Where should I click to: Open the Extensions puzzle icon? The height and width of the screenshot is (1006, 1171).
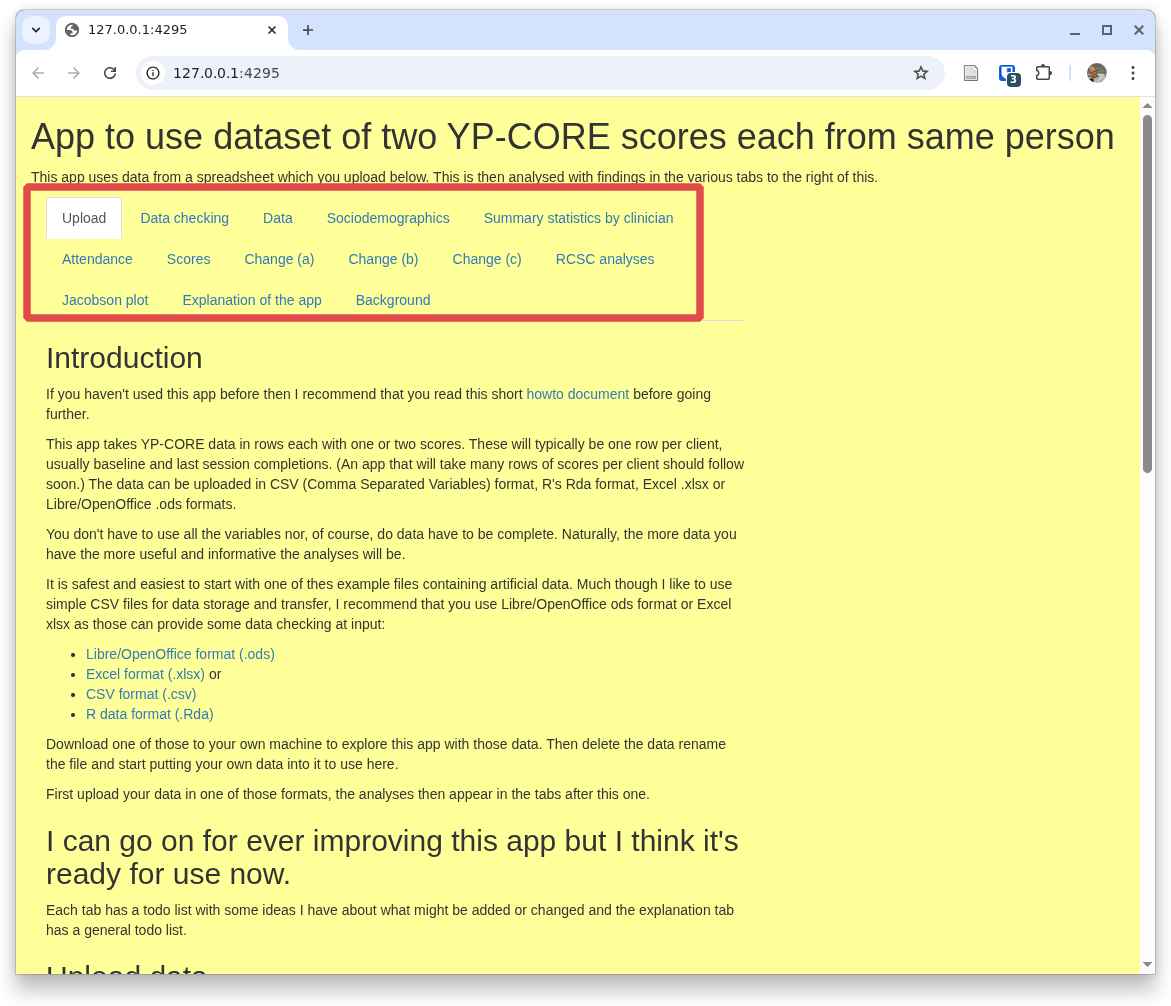(1043, 73)
